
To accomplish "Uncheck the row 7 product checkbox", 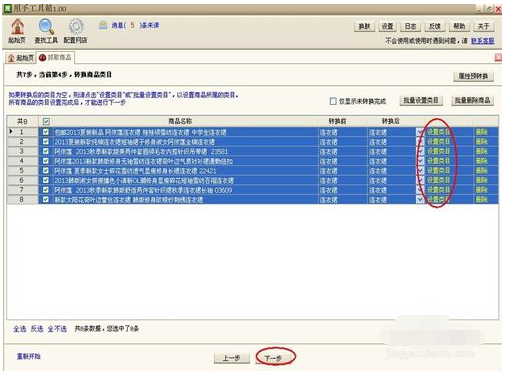I will click(x=46, y=190).
